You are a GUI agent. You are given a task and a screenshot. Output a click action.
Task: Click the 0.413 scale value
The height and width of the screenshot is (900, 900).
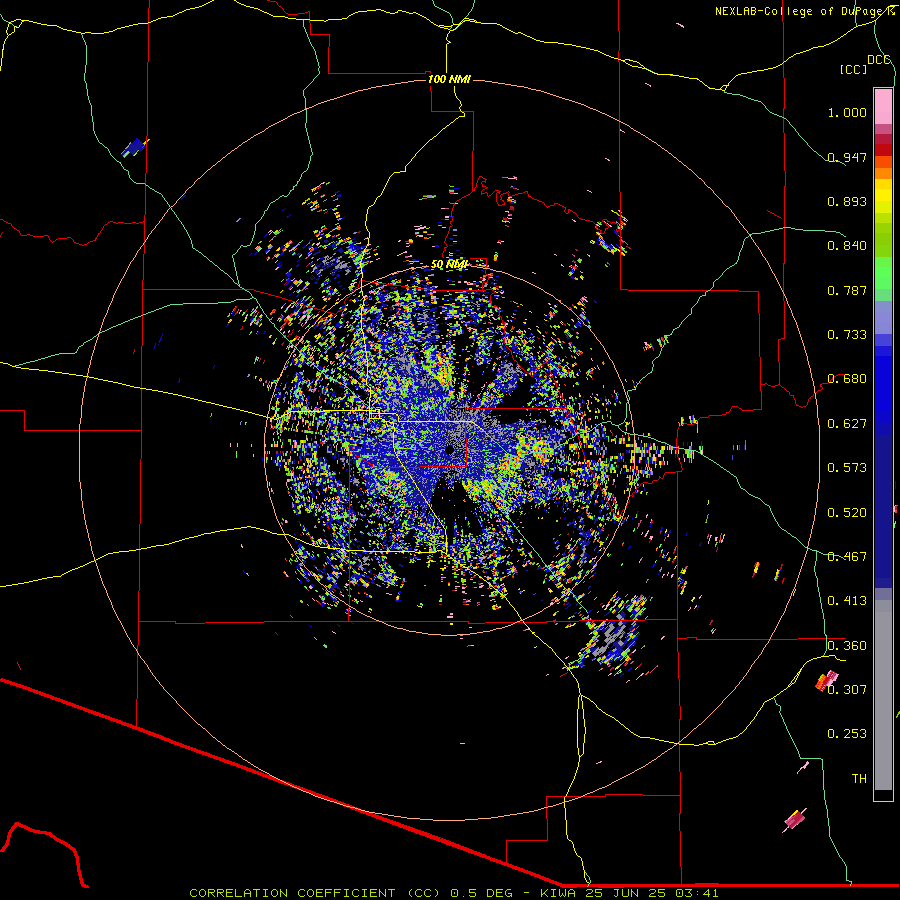[x=847, y=601]
